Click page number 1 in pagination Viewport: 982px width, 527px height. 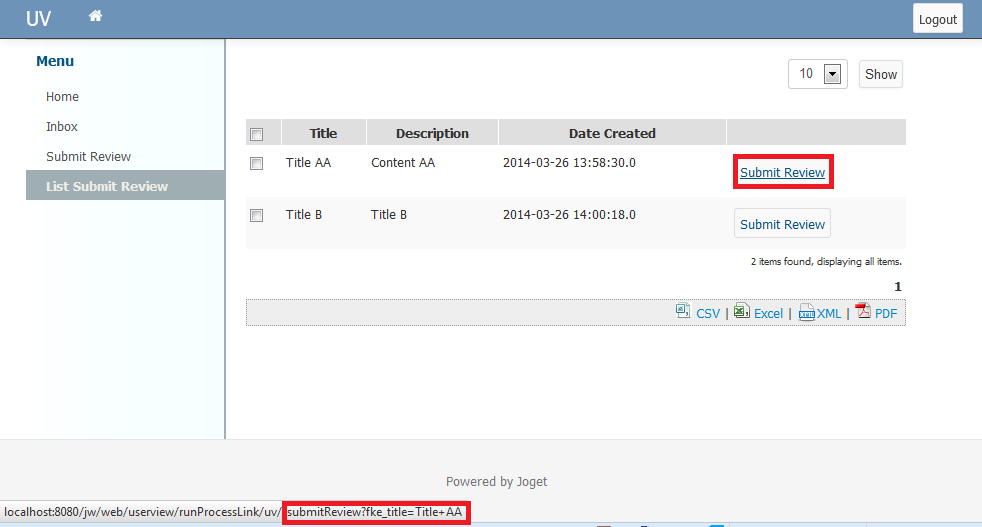tap(897, 286)
